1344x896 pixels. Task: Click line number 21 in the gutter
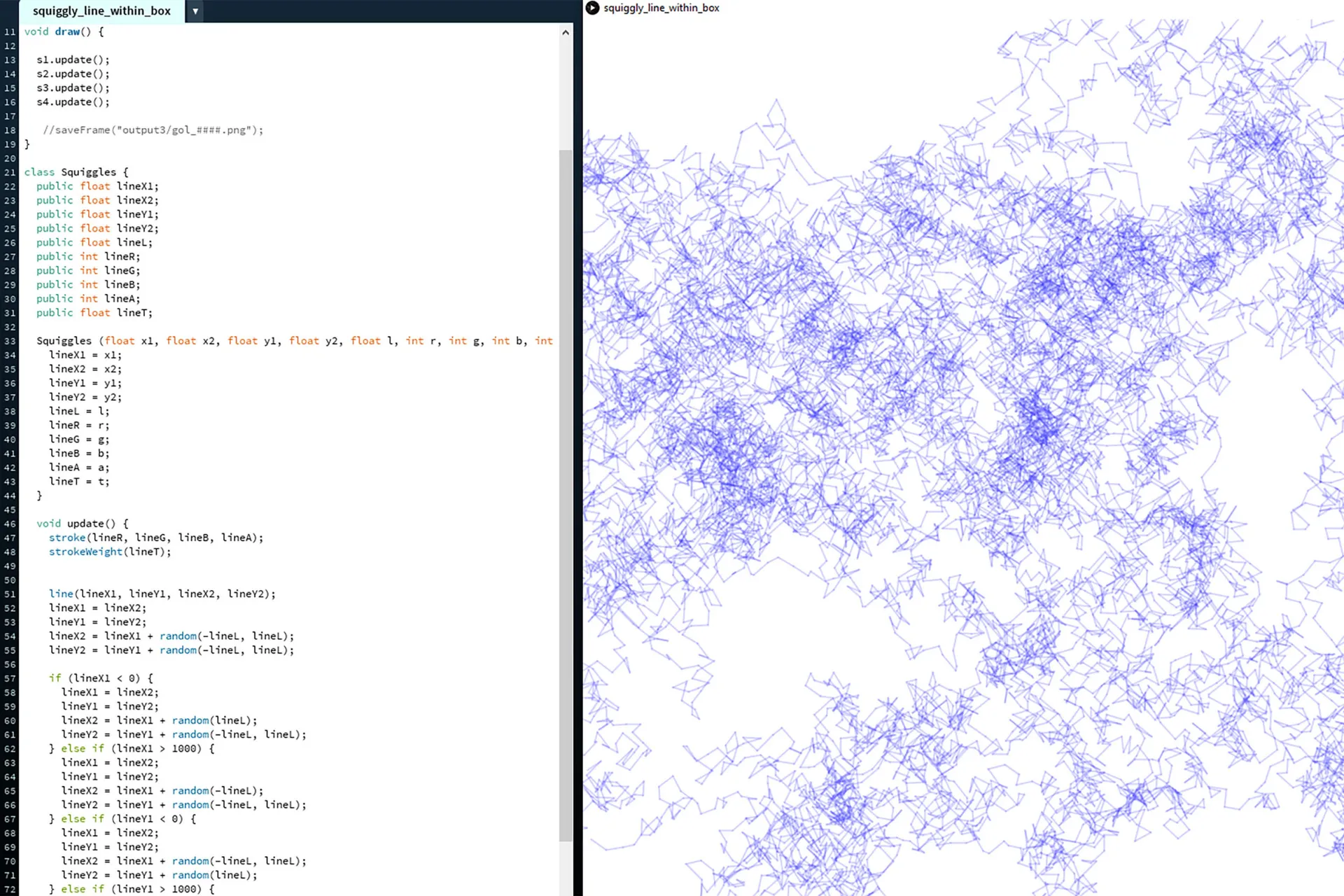[x=10, y=172]
